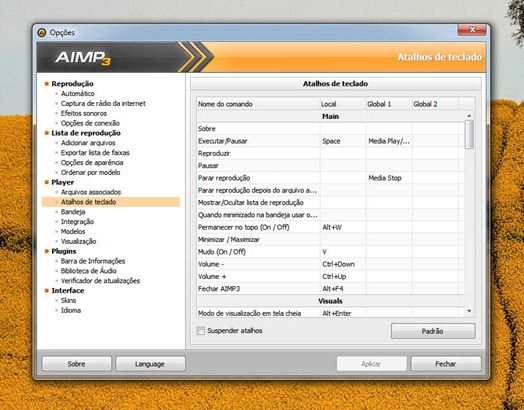Select Exportar lista de faixas
The image size is (524, 410).
point(95,153)
